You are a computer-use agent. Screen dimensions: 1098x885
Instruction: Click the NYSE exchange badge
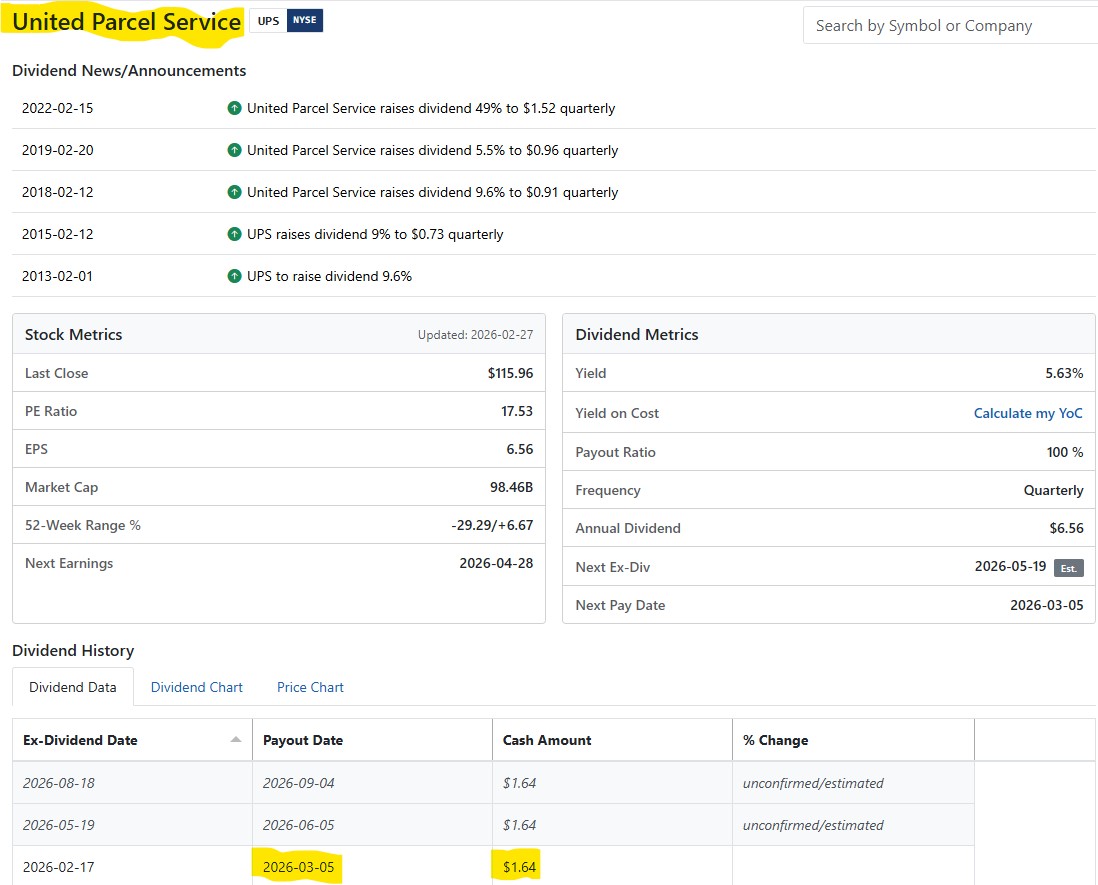click(305, 21)
